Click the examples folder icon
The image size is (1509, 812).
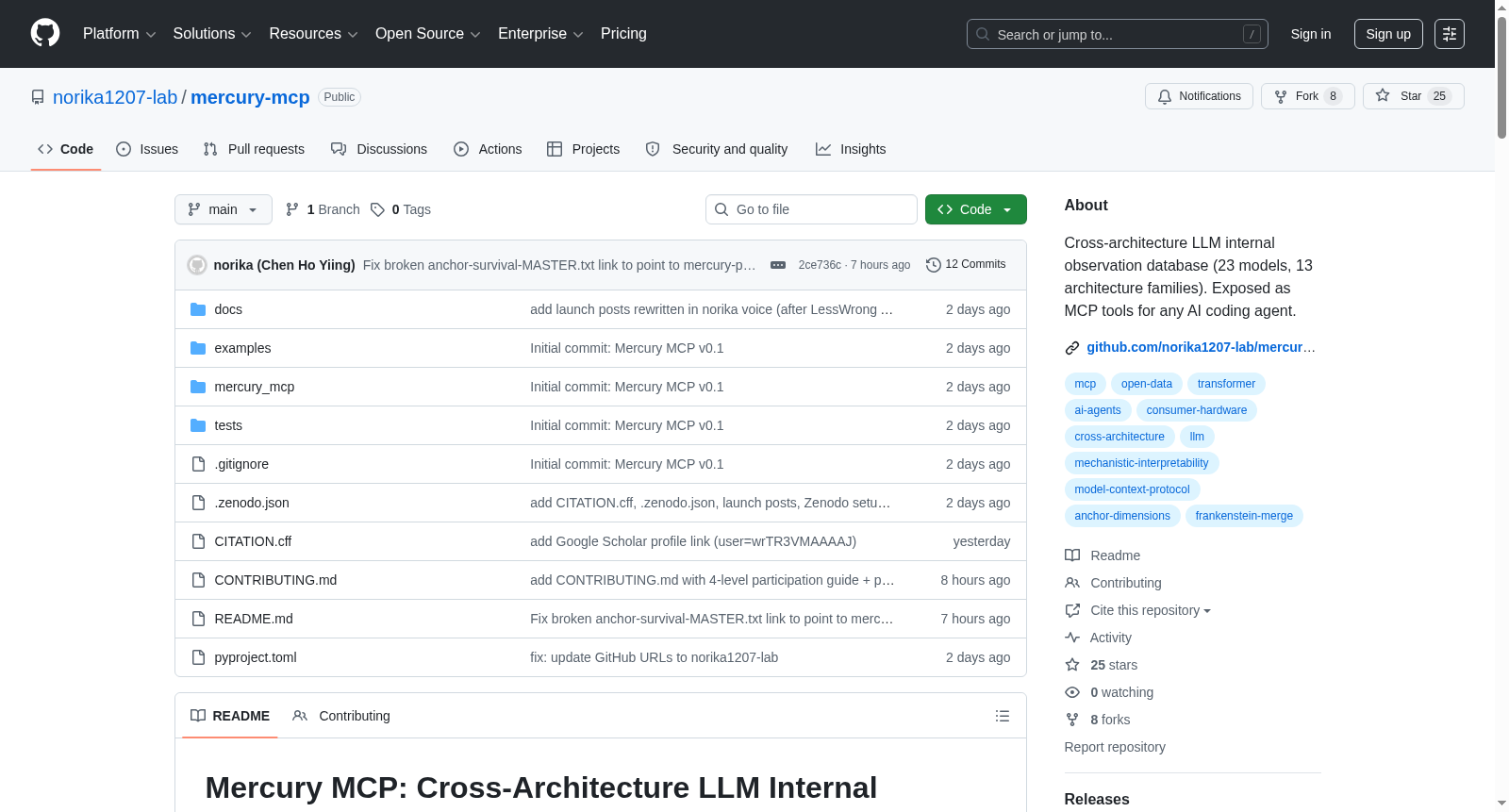(198, 348)
